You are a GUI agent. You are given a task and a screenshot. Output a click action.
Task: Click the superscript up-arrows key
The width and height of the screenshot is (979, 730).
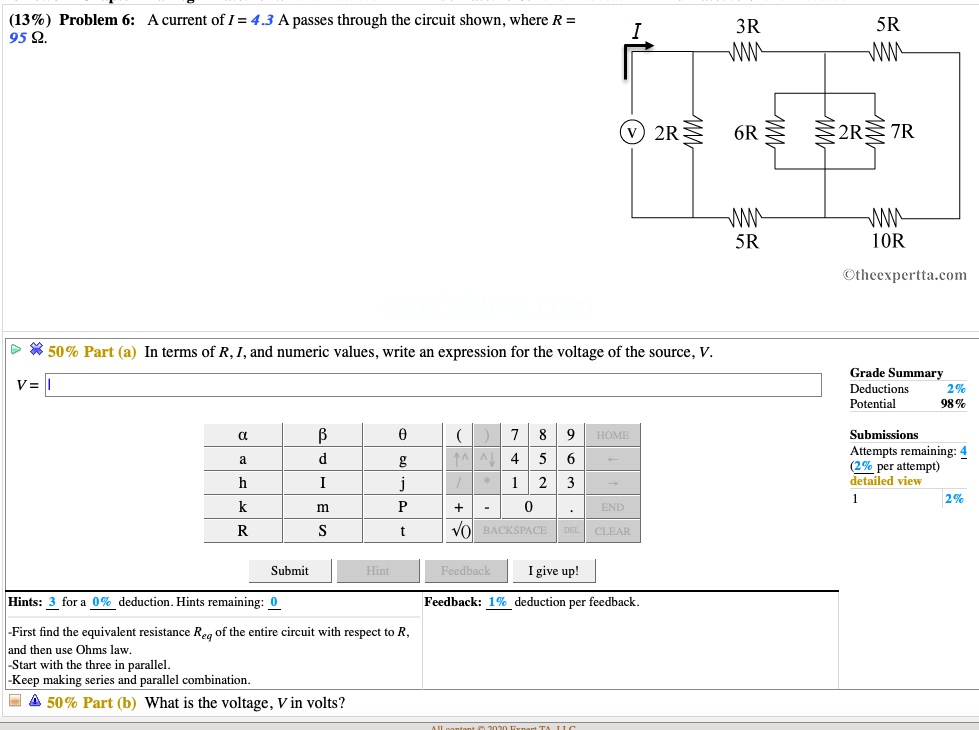click(x=460, y=459)
